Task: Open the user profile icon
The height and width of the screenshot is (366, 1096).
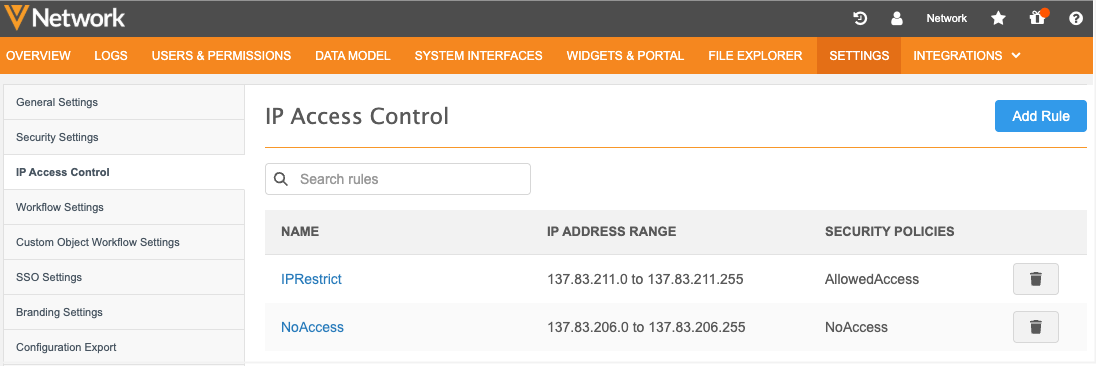Action: click(897, 19)
